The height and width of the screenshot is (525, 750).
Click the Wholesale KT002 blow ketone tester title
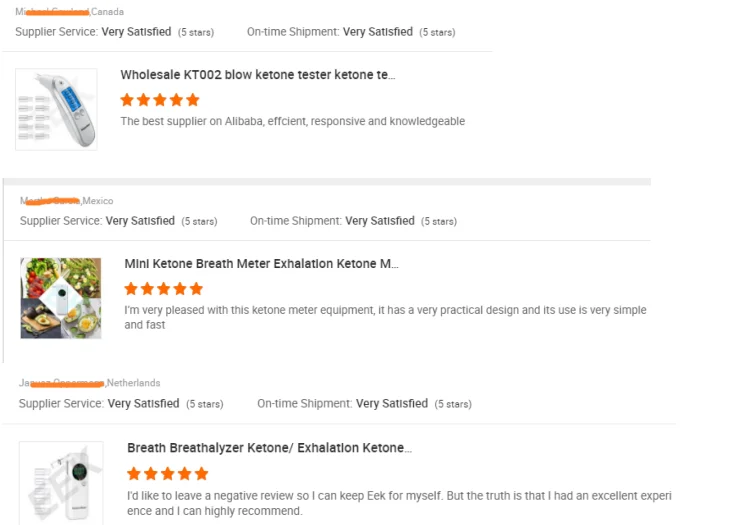[x=257, y=75]
